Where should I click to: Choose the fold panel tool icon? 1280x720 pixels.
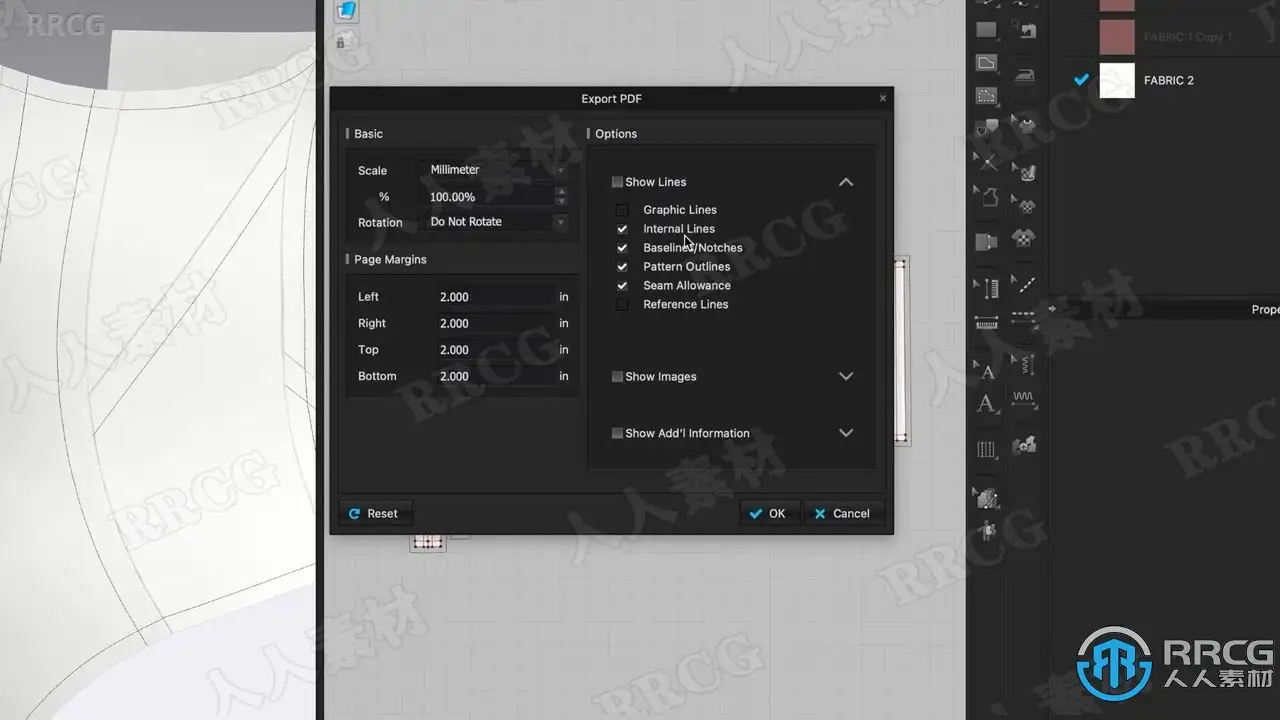click(987, 241)
